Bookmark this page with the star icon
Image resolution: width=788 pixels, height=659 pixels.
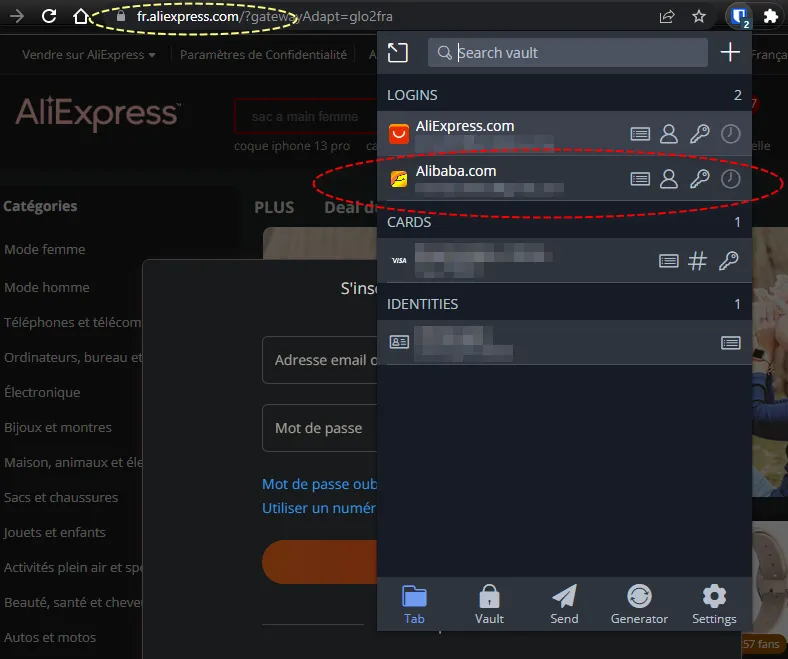699,17
